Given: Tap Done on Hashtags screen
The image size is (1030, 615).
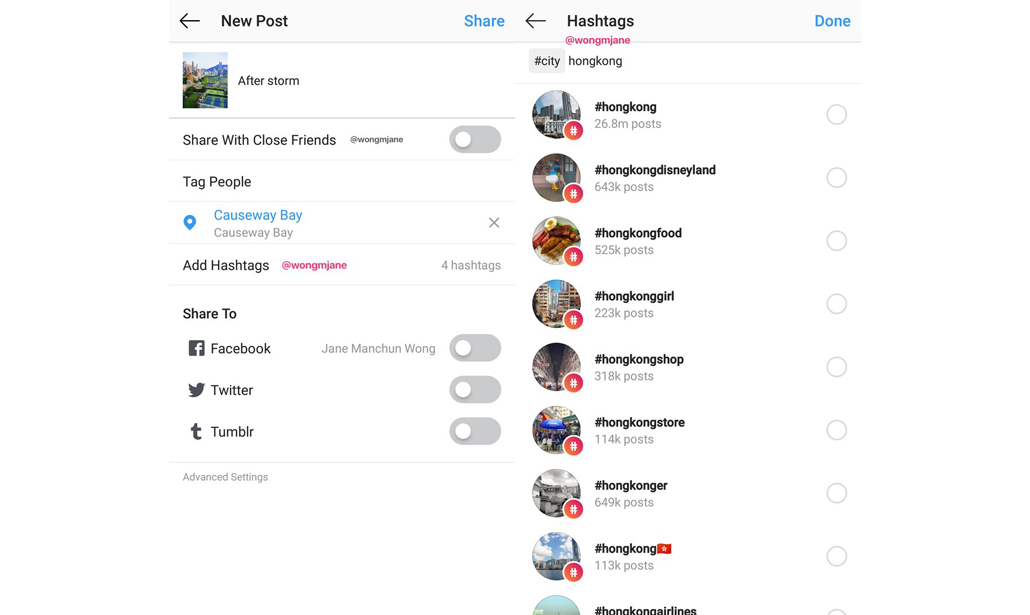Looking at the screenshot, I should (832, 21).
